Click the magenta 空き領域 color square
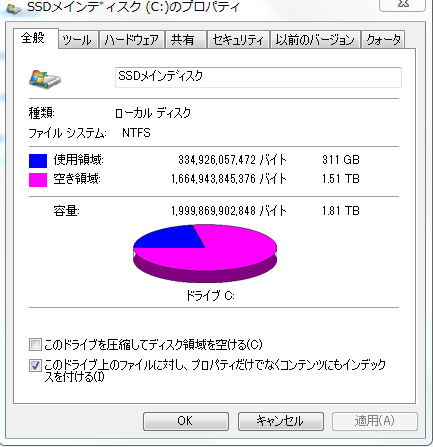The image size is (433, 447). [x=38, y=180]
